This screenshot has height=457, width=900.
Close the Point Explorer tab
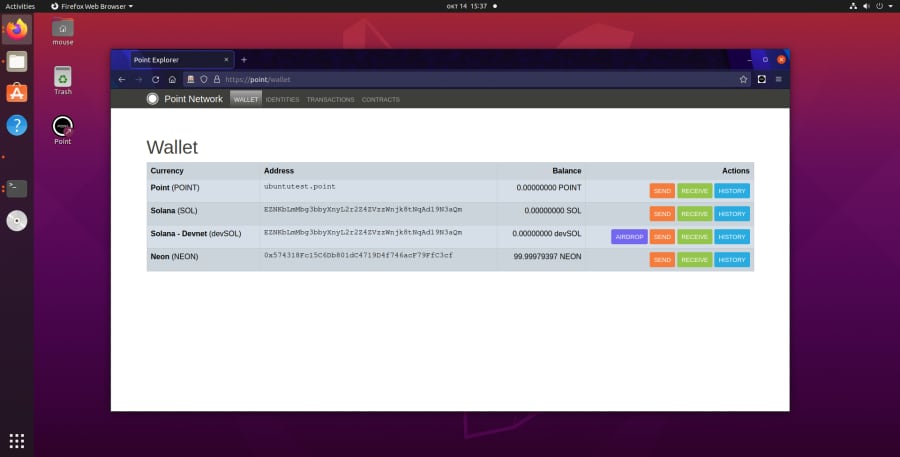[x=226, y=60]
